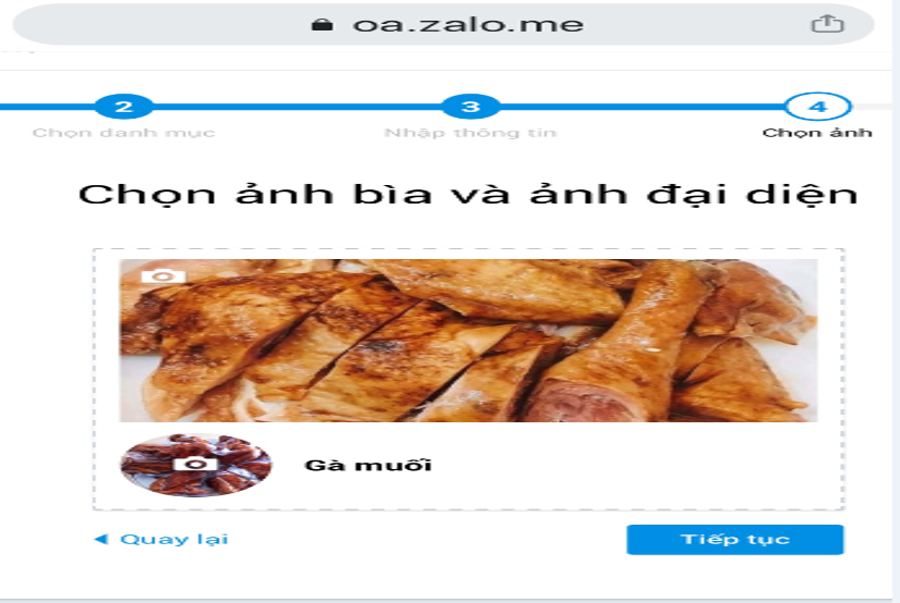
Task: Click the camera icon on avatar photo
Action: (x=195, y=464)
